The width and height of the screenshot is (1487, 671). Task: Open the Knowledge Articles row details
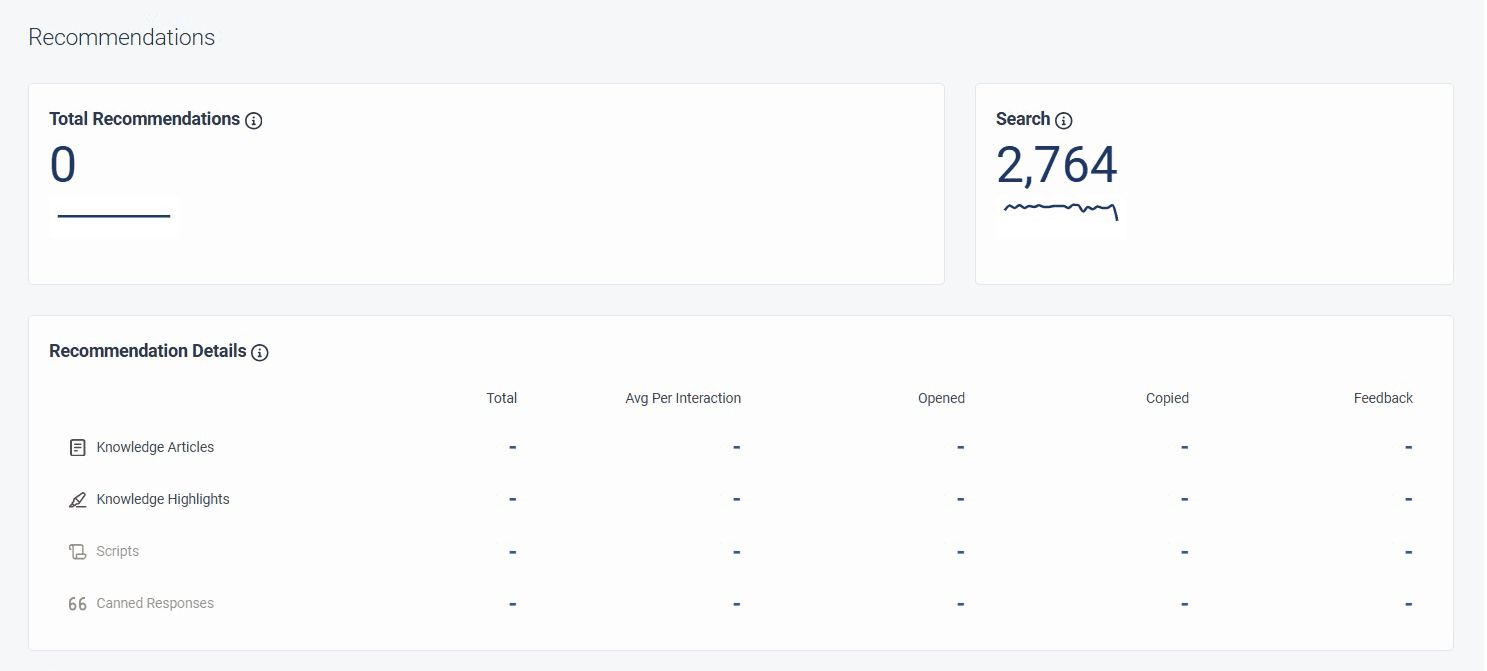tap(154, 447)
